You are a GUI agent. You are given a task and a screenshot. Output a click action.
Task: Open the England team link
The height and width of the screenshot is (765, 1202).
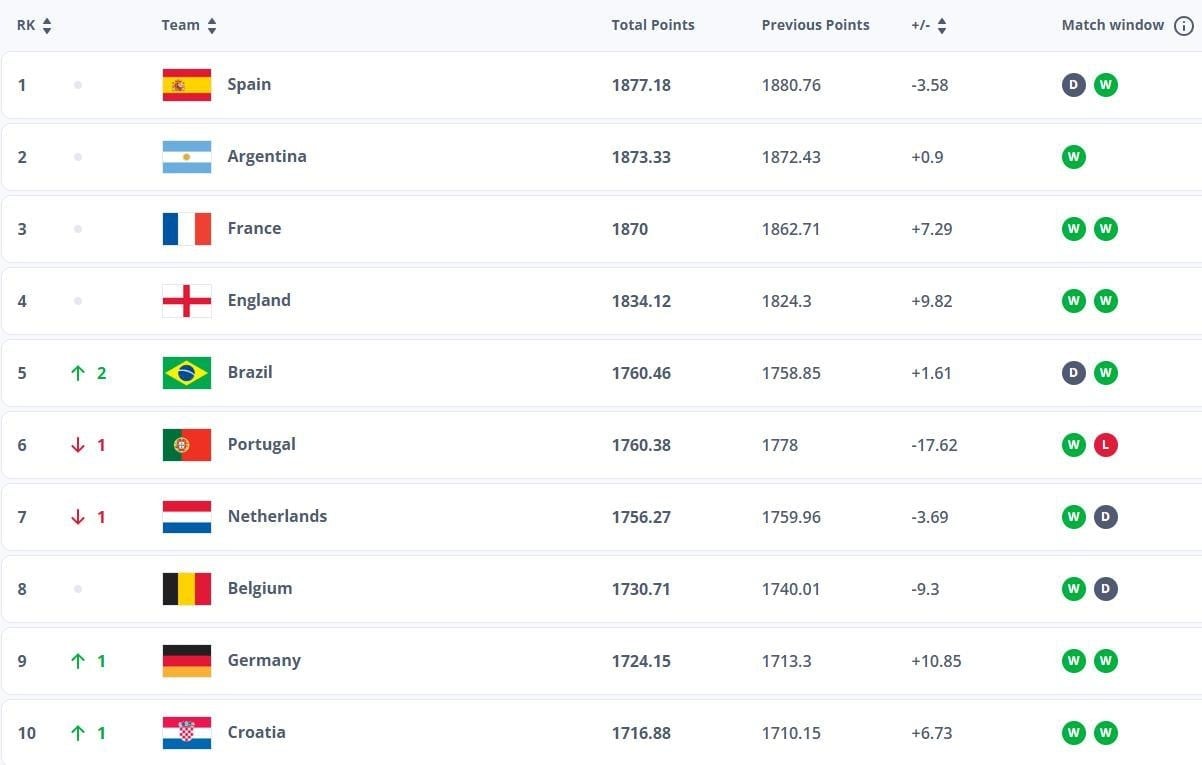[x=259, y=301]
